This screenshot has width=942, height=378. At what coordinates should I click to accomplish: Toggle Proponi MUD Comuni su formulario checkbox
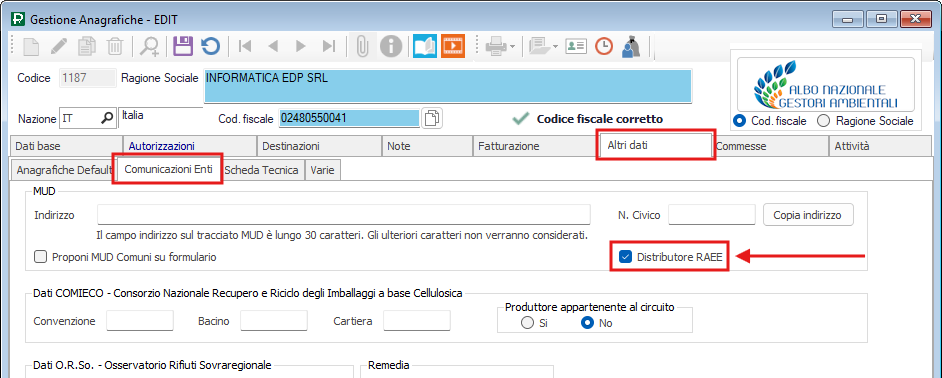[x=40, y=257]
